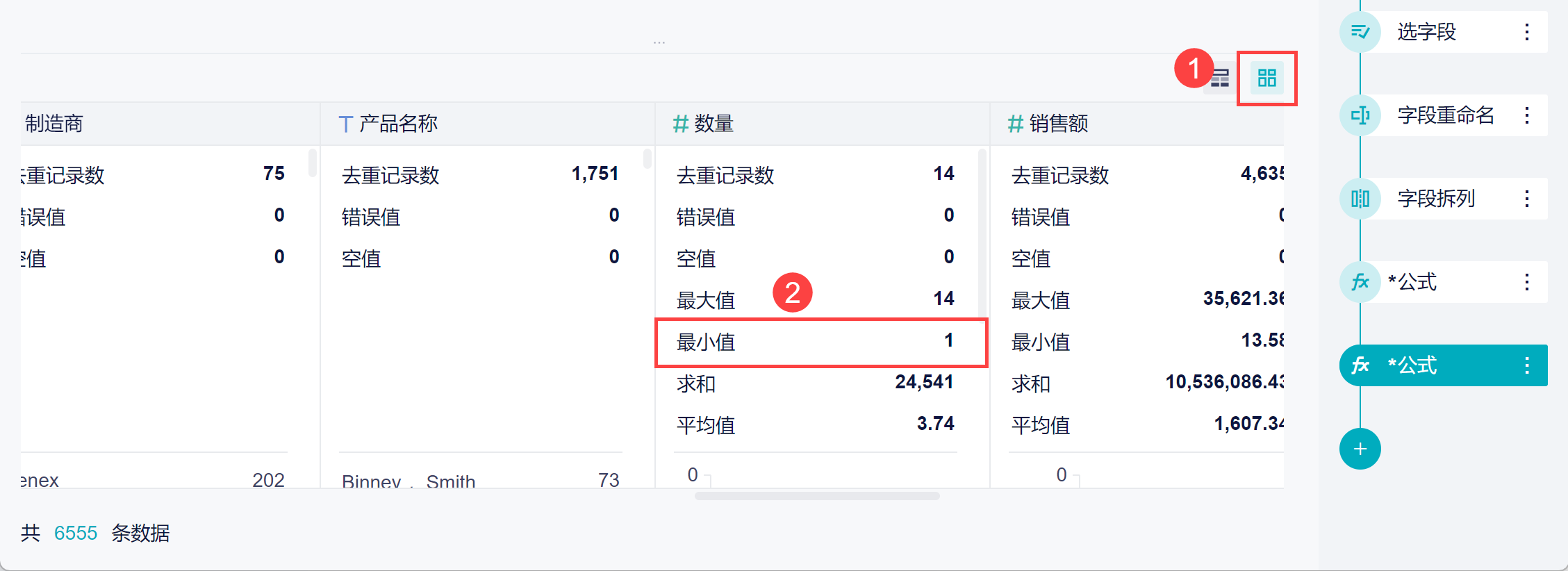Screen dimensions: 1568x571
Task: Click the fx icon of the unhighlighted 公式 step
Action: pos(1360,282)
